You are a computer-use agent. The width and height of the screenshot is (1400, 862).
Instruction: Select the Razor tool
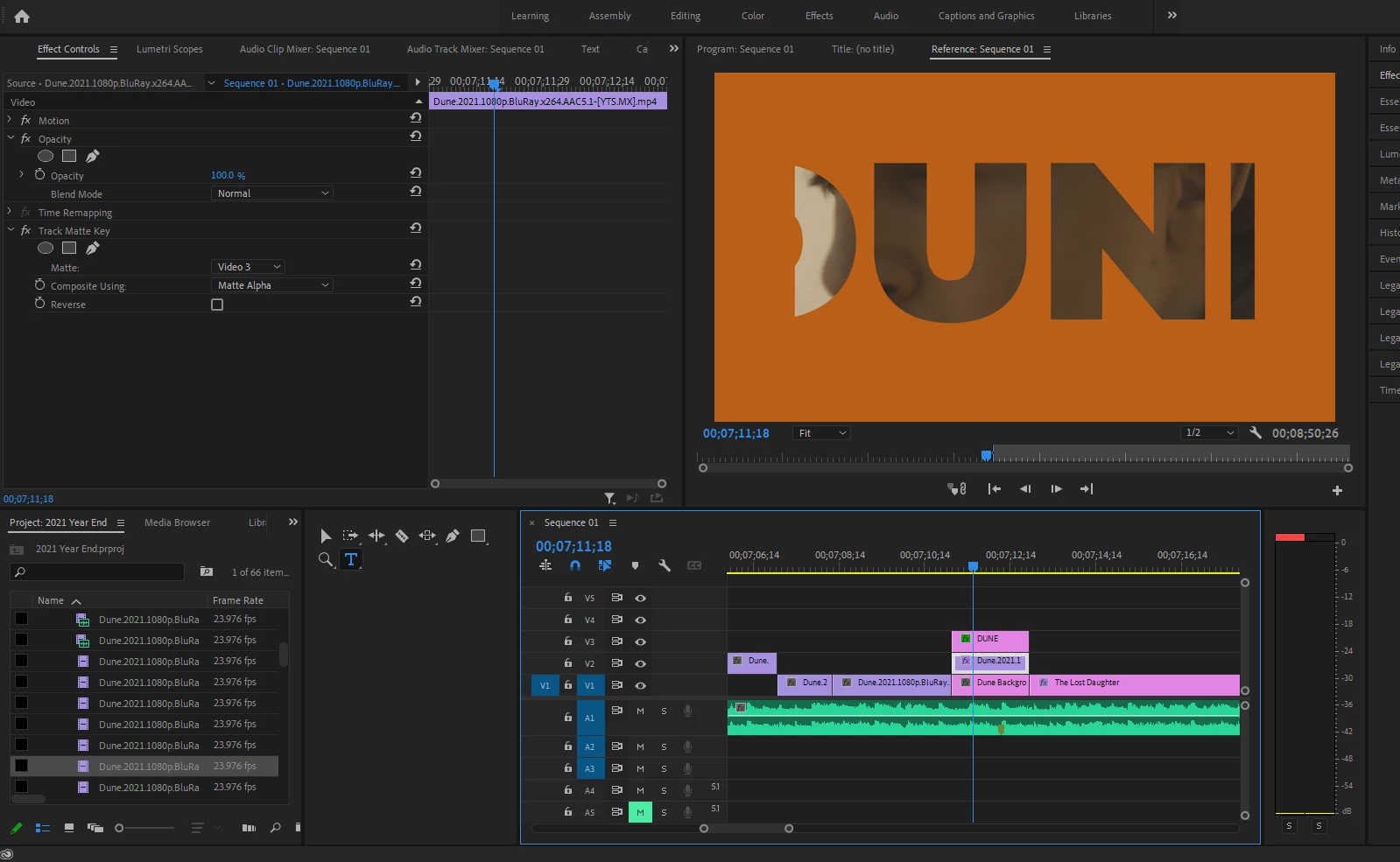(x=402, y=536)
